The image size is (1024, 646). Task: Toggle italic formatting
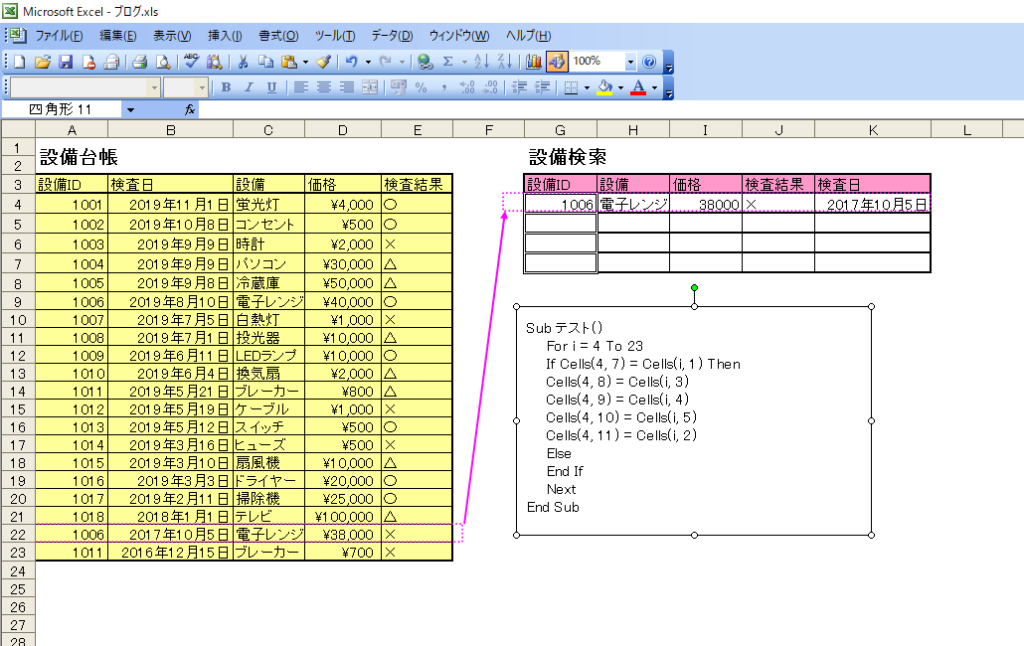pyautogui.click(x=249, y=87)
